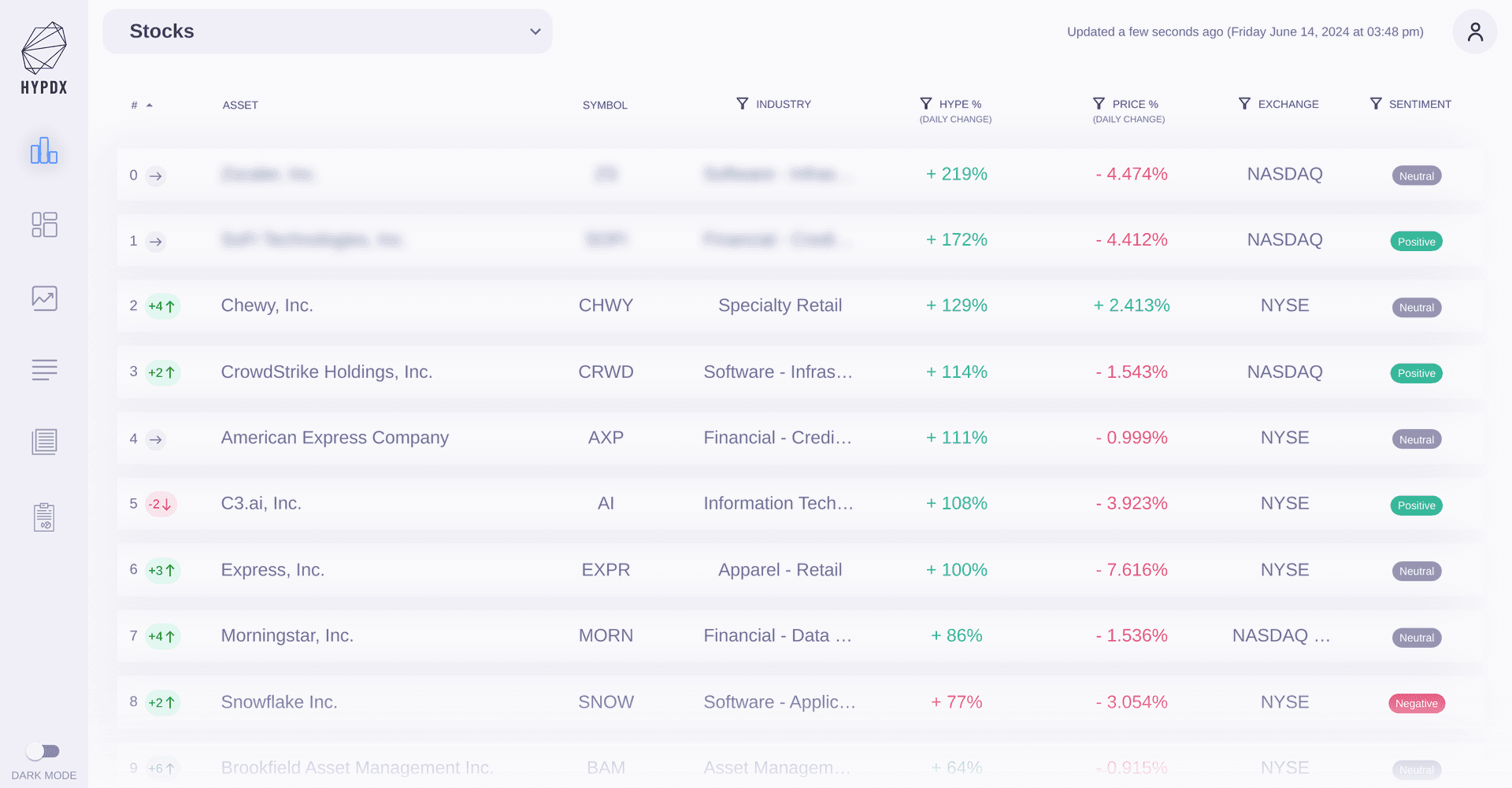
Task: Click the no-change arrow for rank 0
Action: click(x=156, y=176)
